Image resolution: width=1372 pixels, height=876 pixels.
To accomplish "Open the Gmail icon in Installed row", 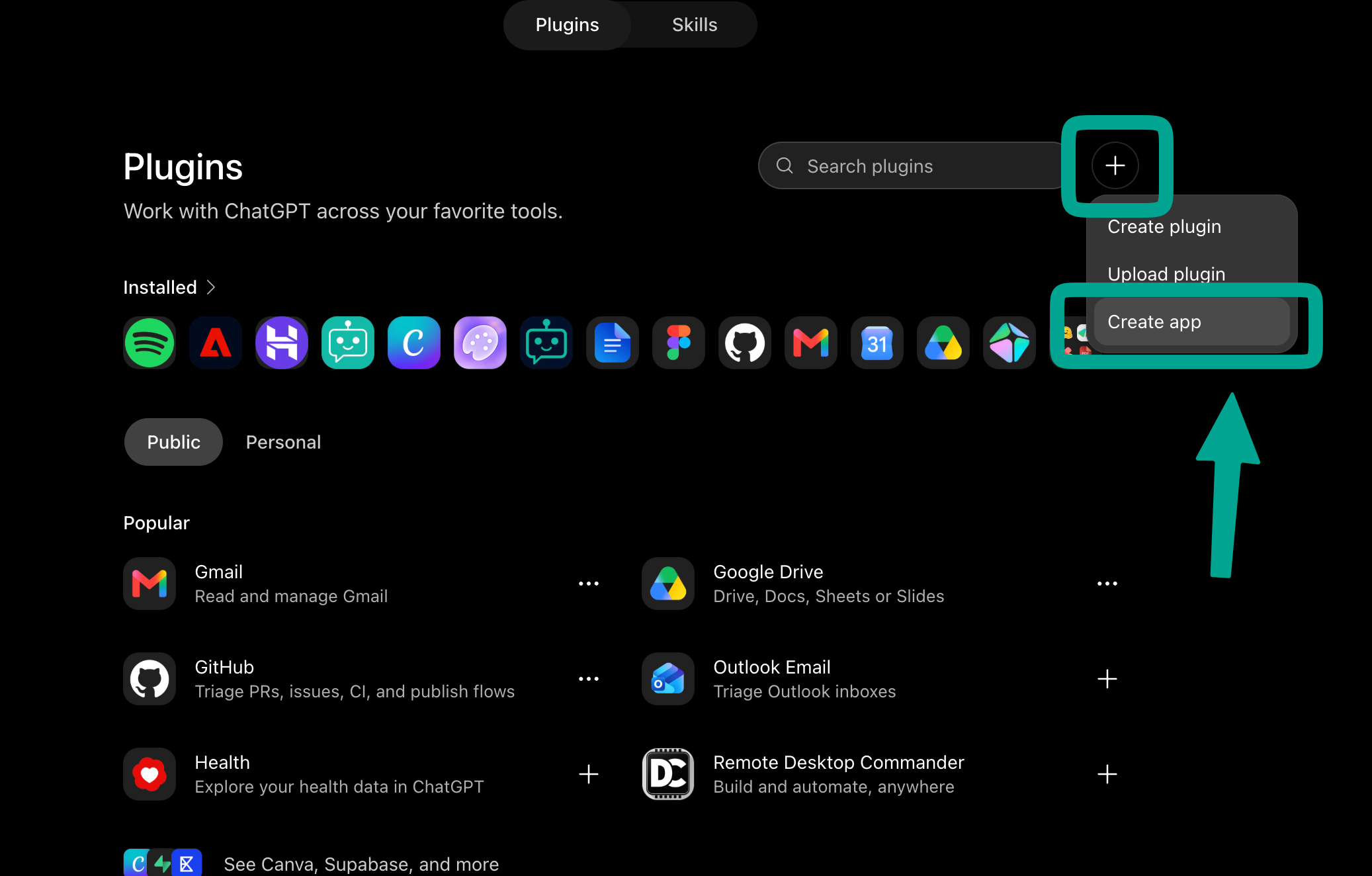I will tap(811, 343).
